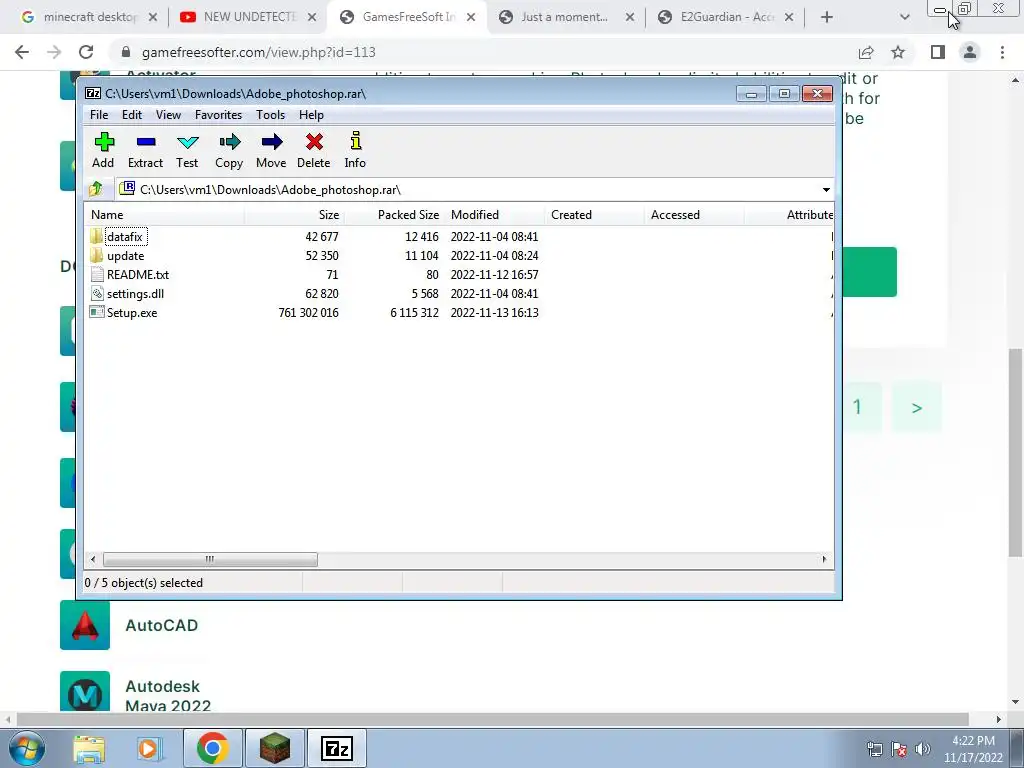Open the address path dropdown in 7-Zip

826,189
